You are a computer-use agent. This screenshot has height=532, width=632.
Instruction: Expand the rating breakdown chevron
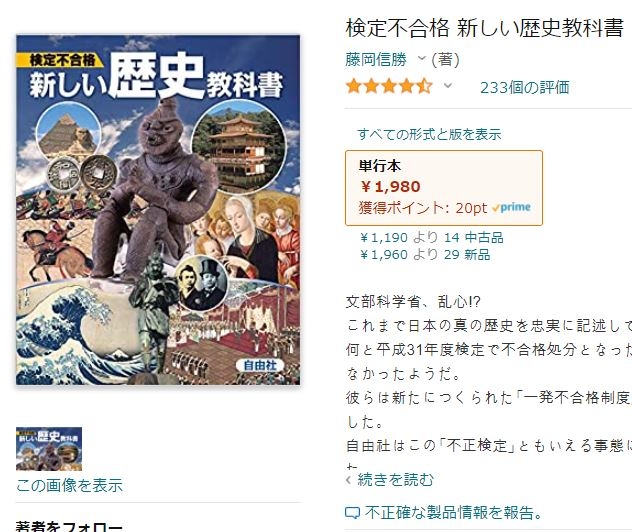448,86
